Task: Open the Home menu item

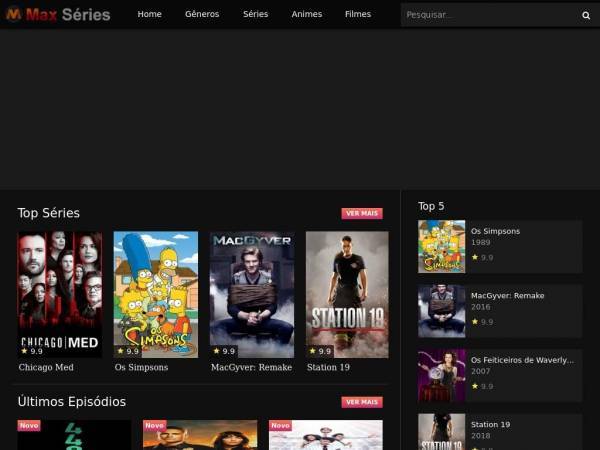Action: pyautogui.click(x=150, y=14)
